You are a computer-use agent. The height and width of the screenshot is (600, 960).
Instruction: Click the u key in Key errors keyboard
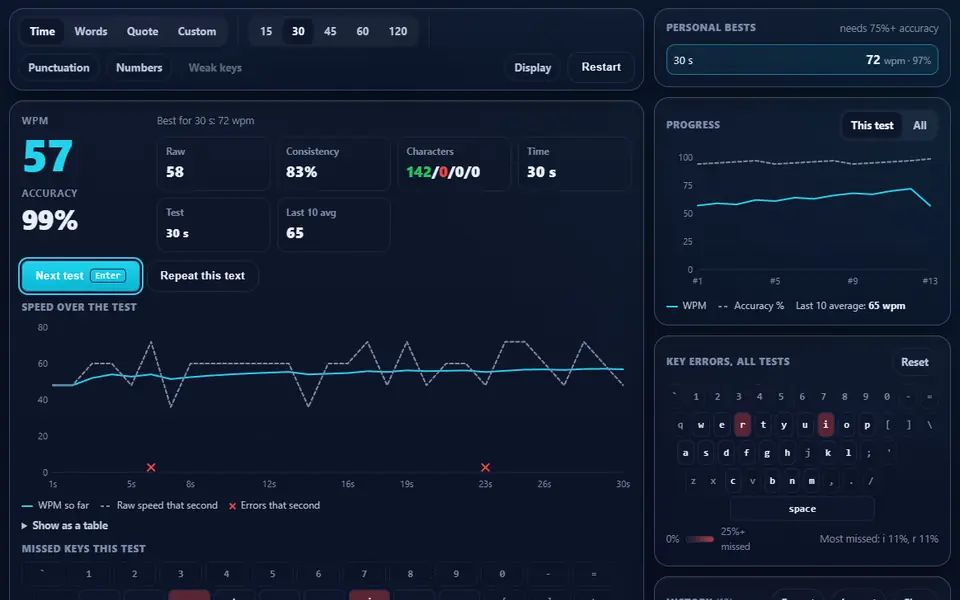click(x=804, y=424)
